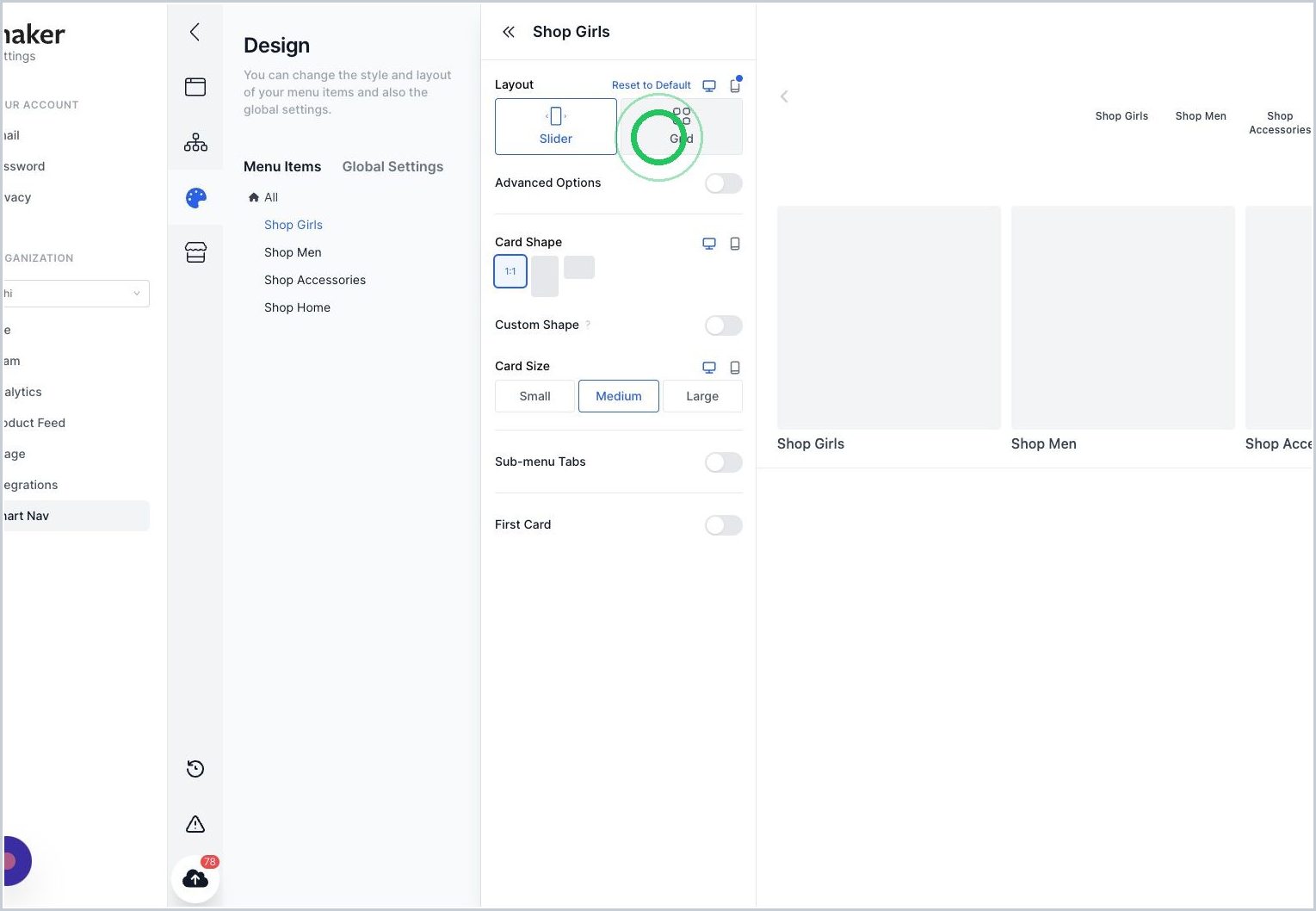Open the version history clock icon
1316x911 pixels.
pyautogui.click(x=195, y=769)
